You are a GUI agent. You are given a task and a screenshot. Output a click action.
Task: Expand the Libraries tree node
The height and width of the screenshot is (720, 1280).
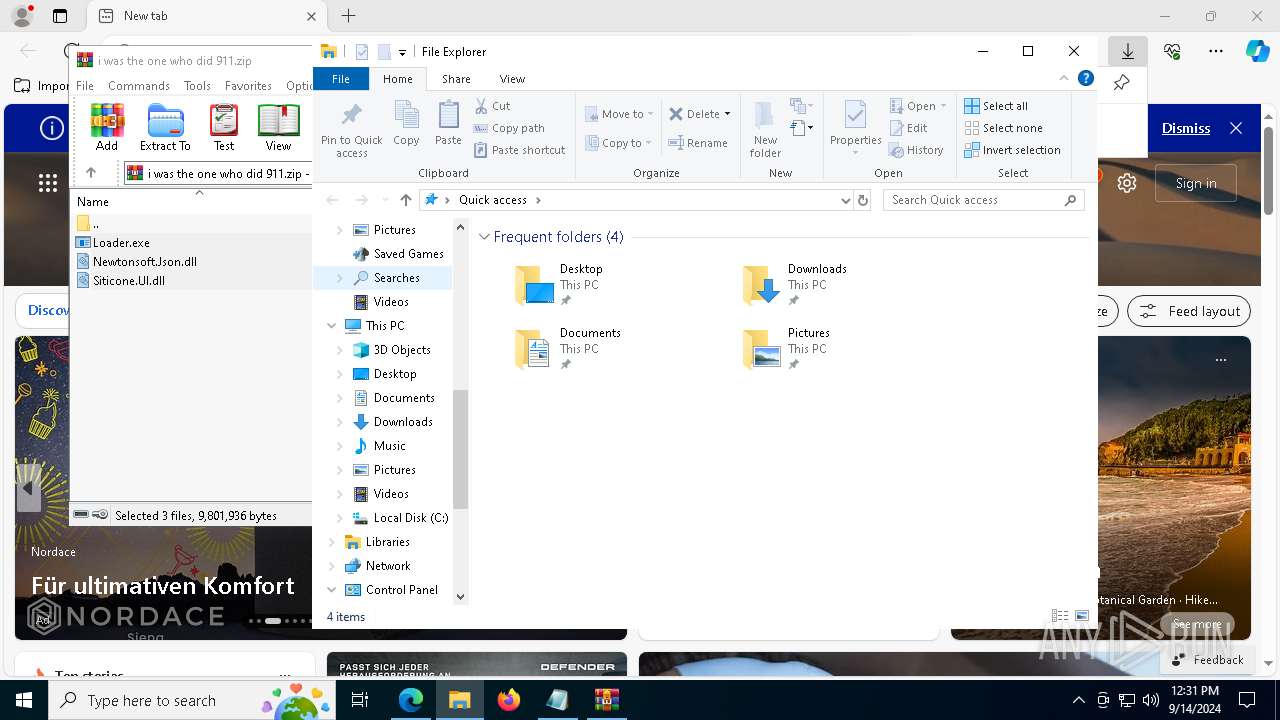point(331,542)
